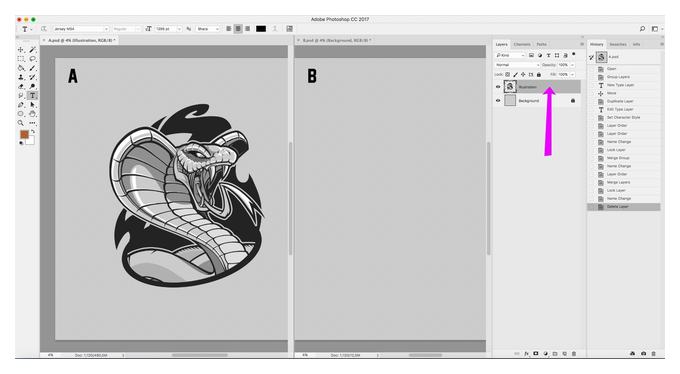The height and width of the screenshot is (374, 680).
Task: Create new document from current state
Action: (632, 354)
